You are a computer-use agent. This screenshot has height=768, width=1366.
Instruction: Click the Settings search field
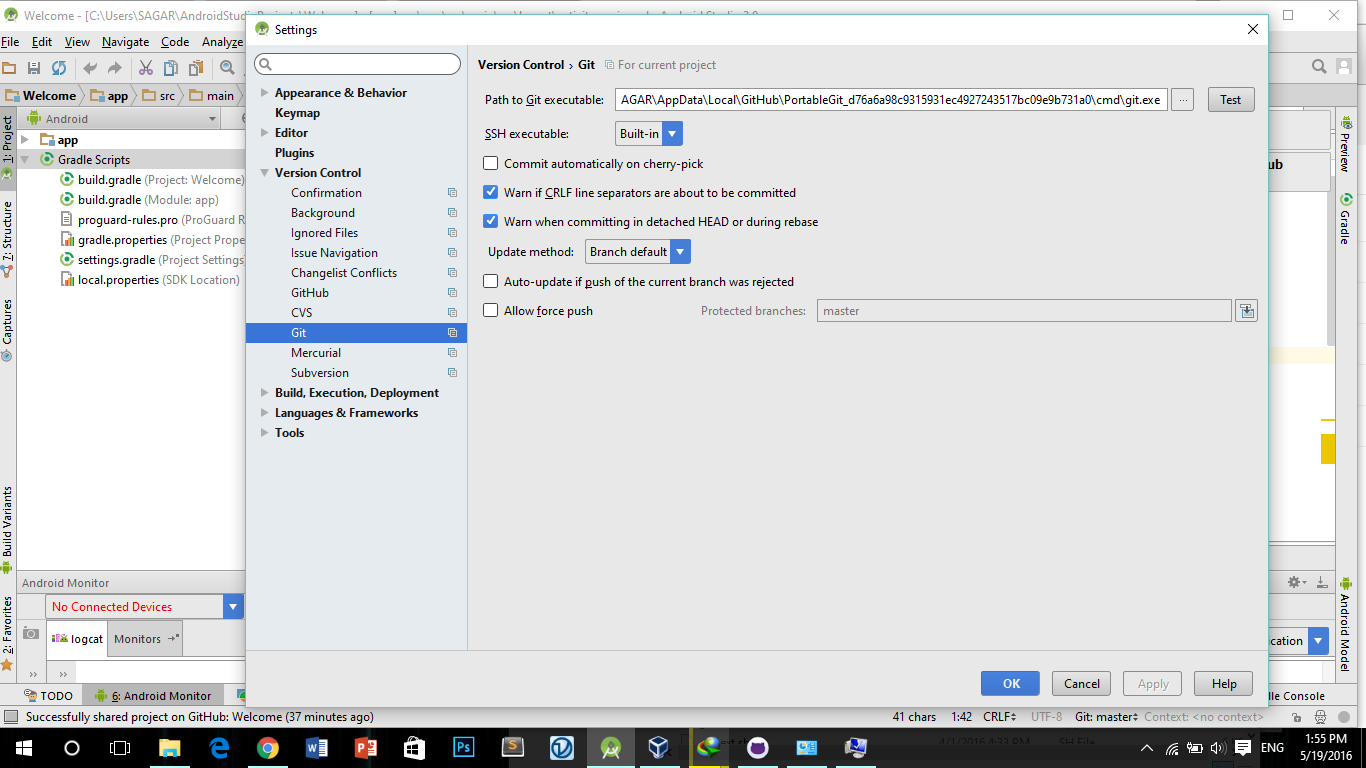(357, 63)
